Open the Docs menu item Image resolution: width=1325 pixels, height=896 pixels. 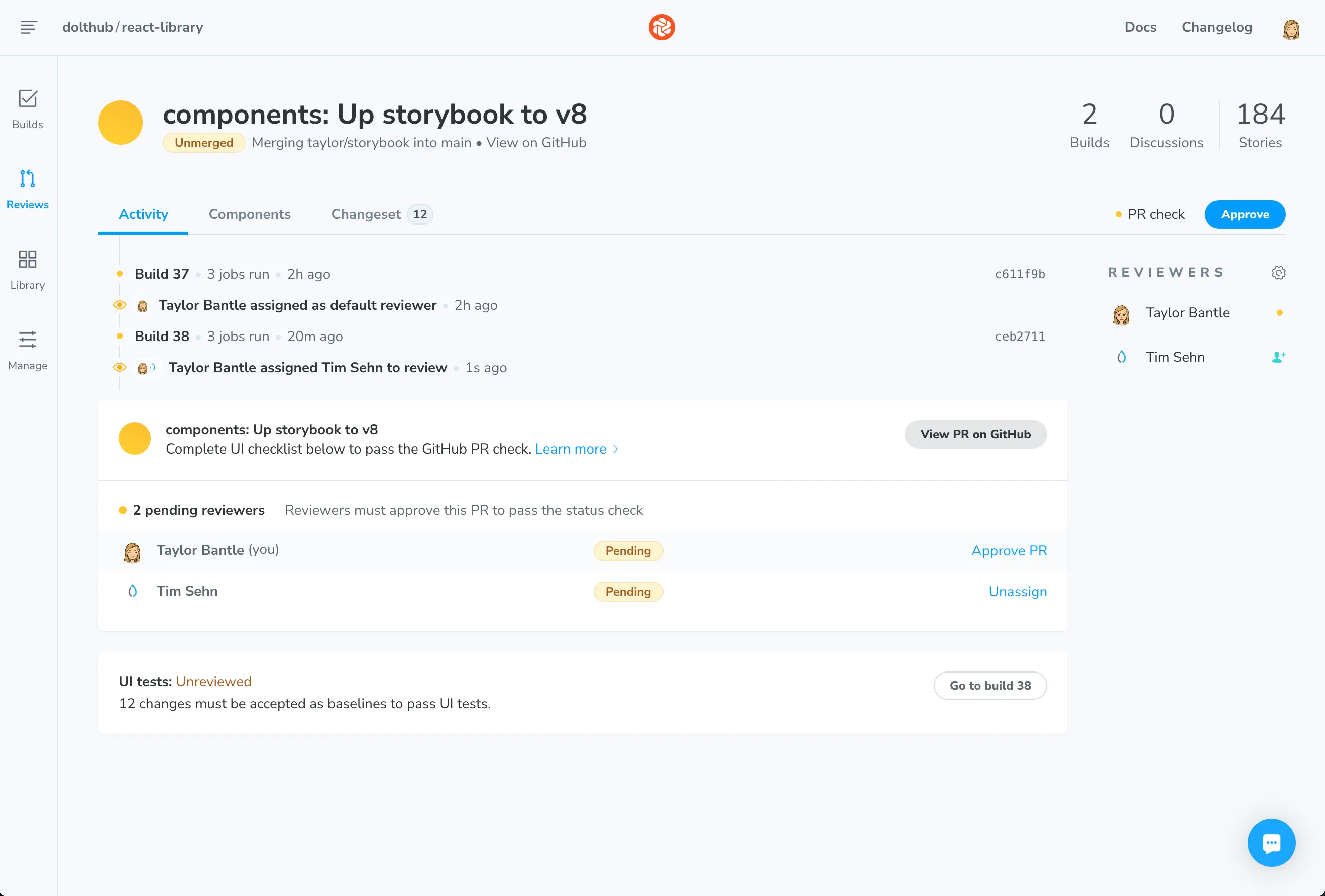point(1140,27)
